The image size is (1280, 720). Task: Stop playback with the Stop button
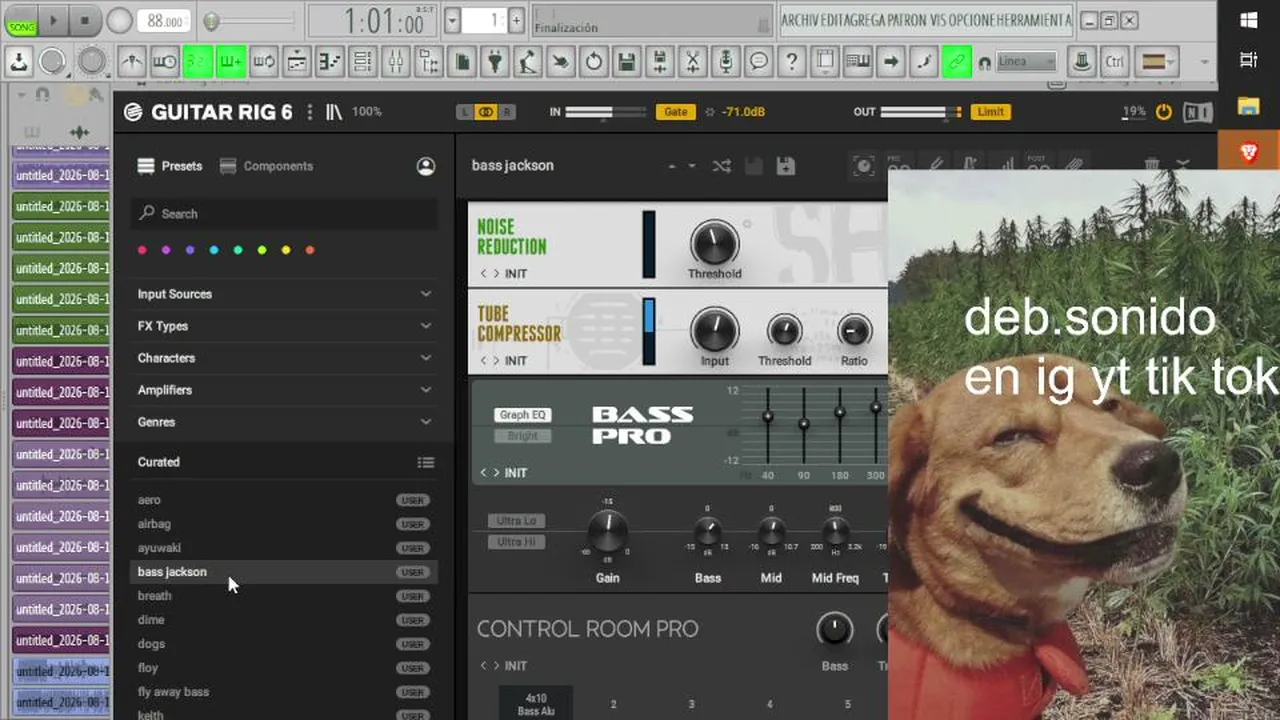[x=84, y=20]
